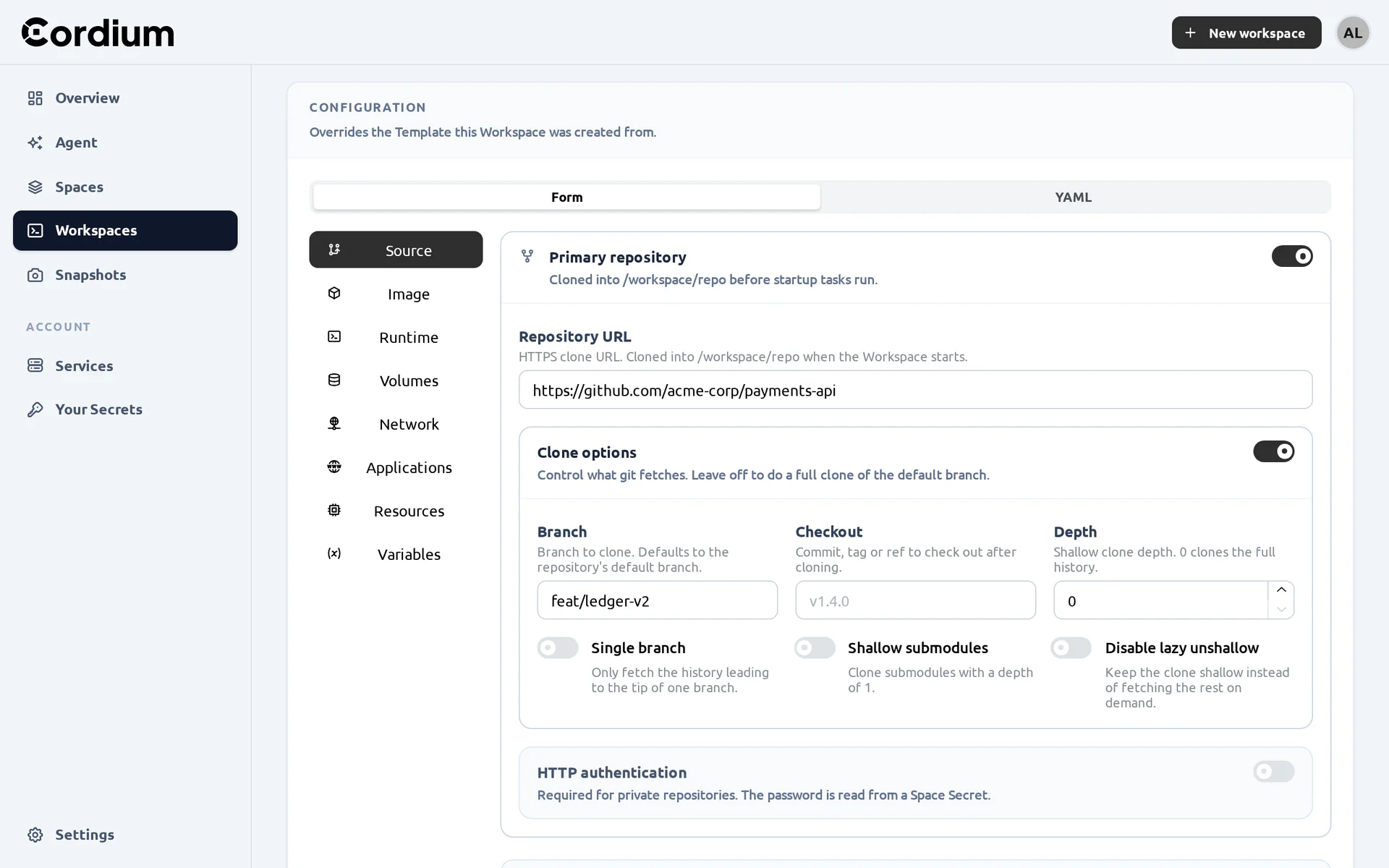The image size is (1389, 868).
Task: Click the Spaces layers icon
Action: point(35,187)
